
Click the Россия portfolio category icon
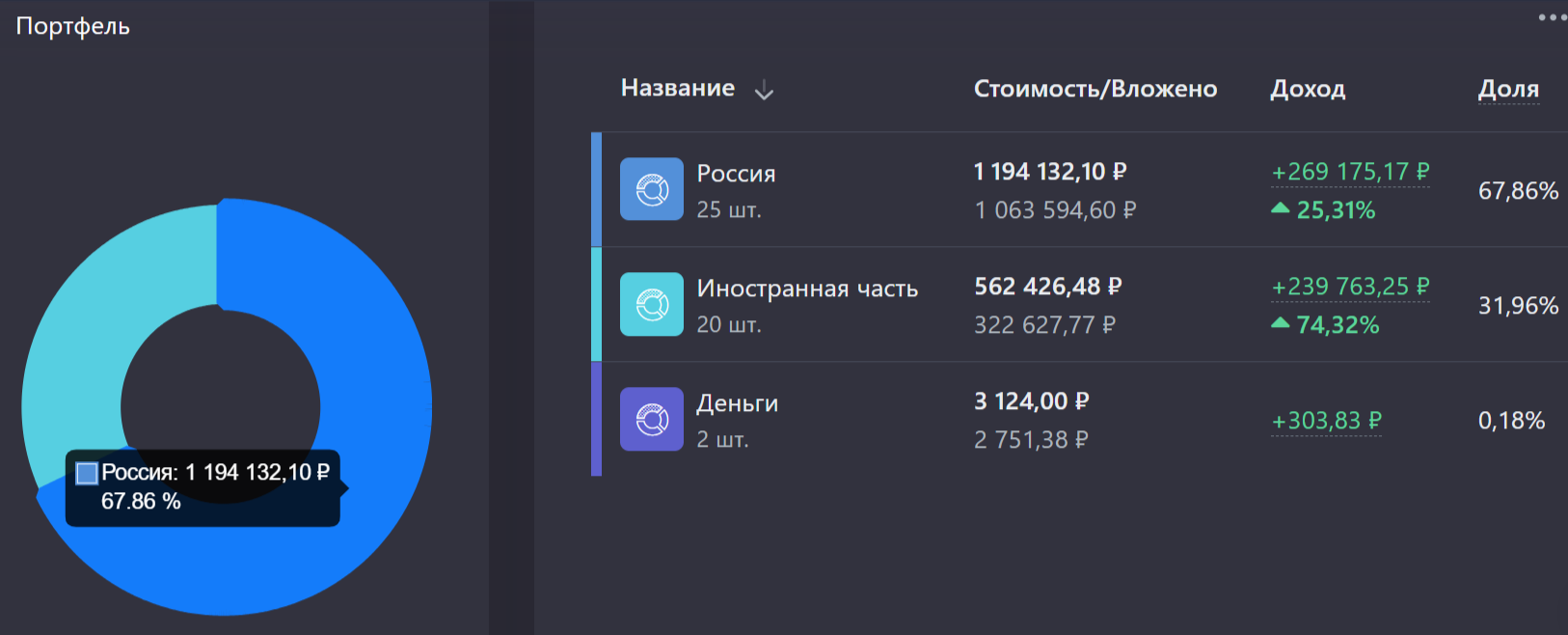(652, 189)
